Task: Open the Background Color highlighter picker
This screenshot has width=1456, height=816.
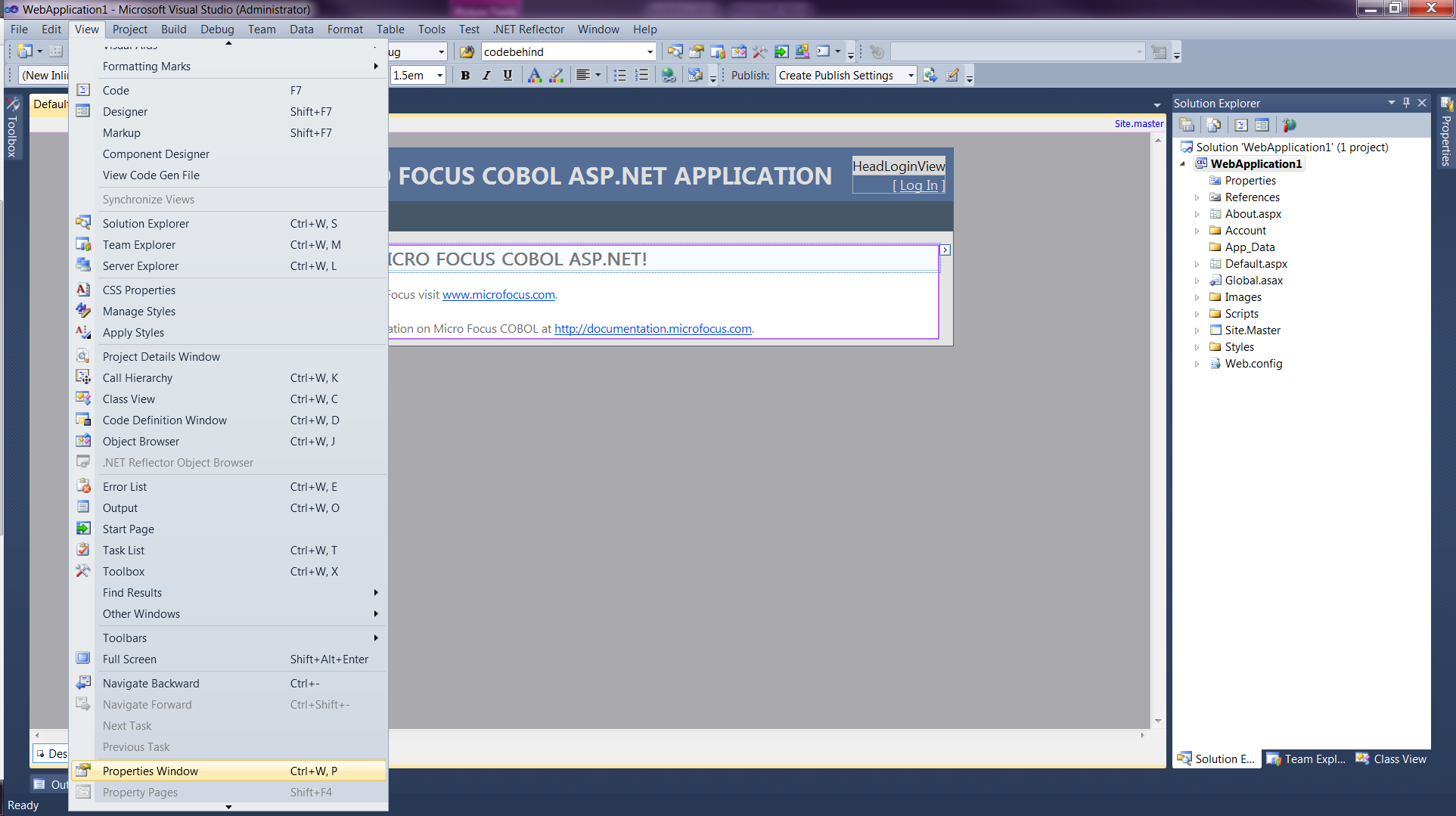Action: [x=556, y=75]
